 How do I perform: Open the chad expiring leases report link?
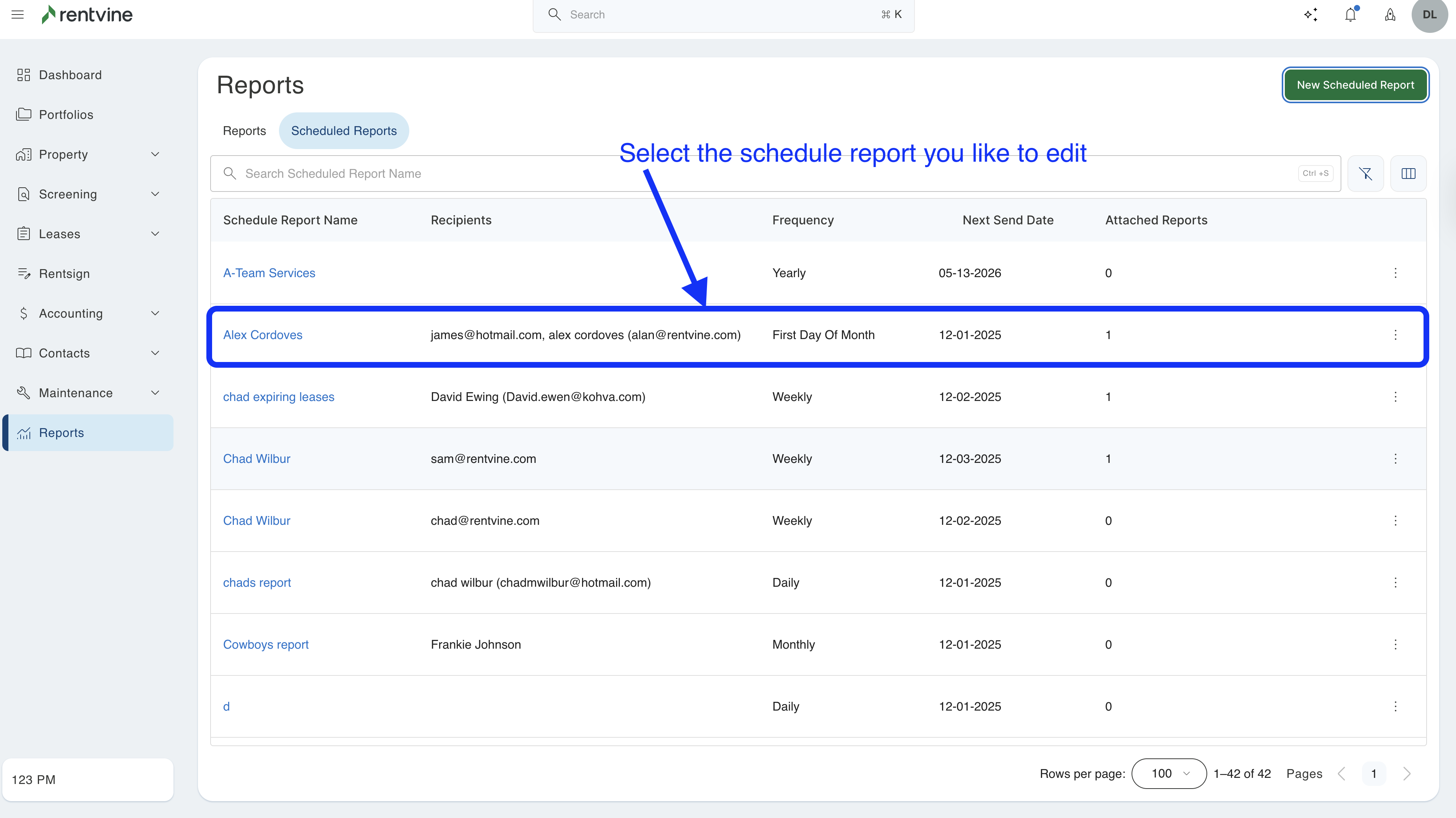pyautogui.click(x=279, y=397)
